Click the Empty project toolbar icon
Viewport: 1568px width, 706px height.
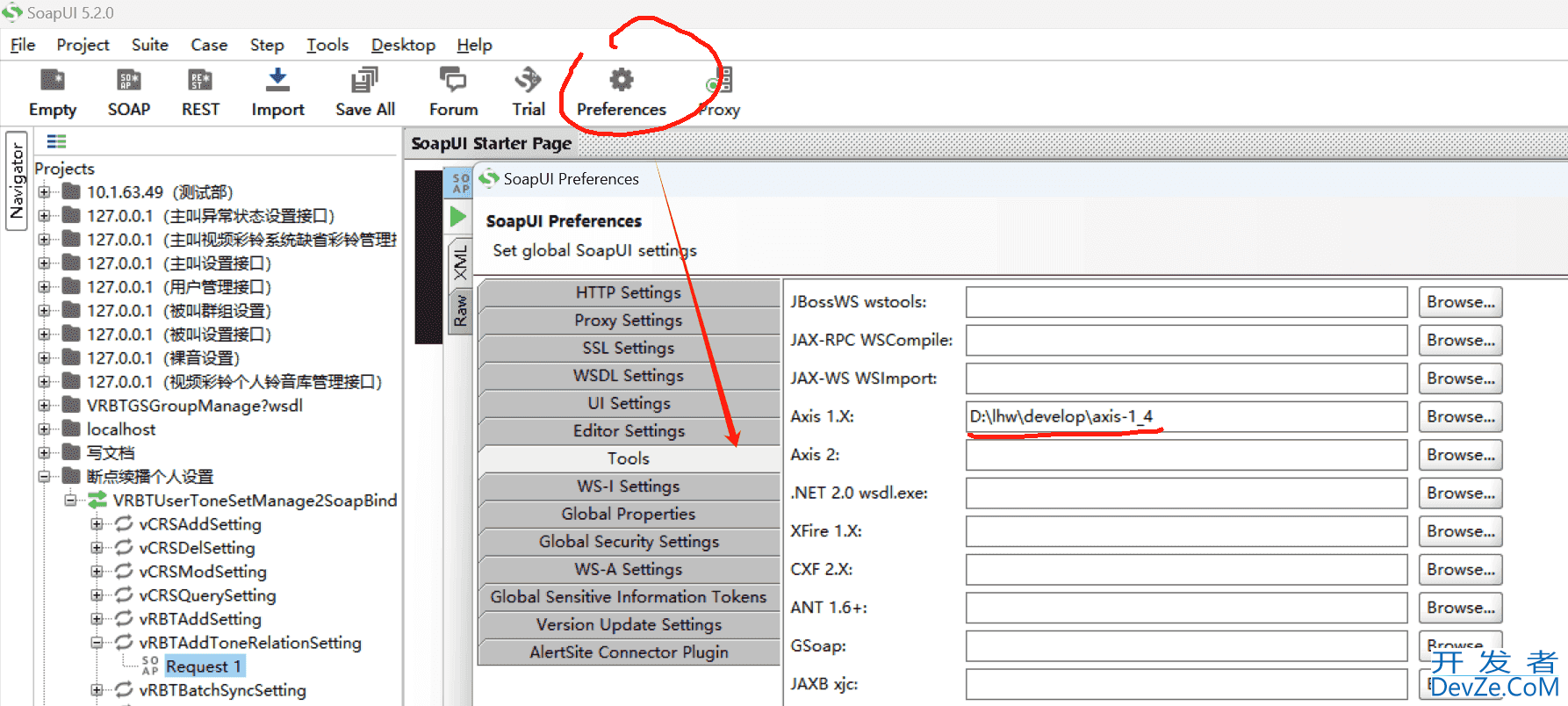coord(53,80)
